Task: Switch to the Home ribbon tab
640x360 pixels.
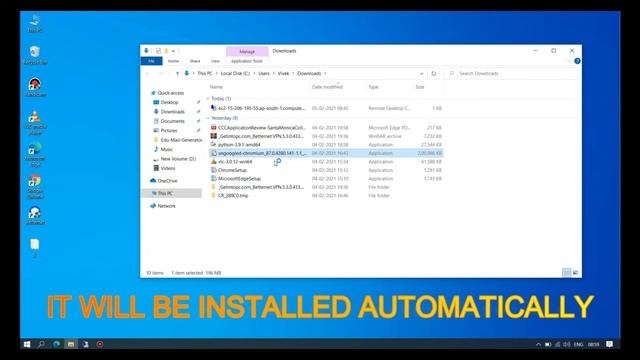Action: coord(173,61)
